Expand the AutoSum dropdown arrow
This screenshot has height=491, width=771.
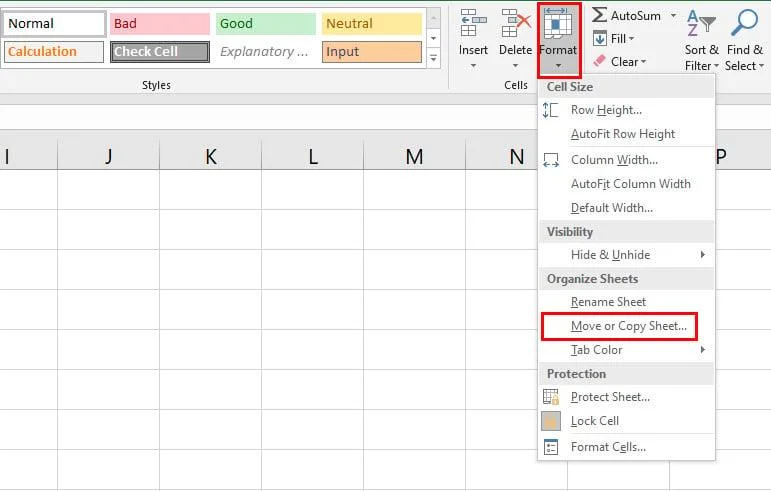[x=673, y=16]
